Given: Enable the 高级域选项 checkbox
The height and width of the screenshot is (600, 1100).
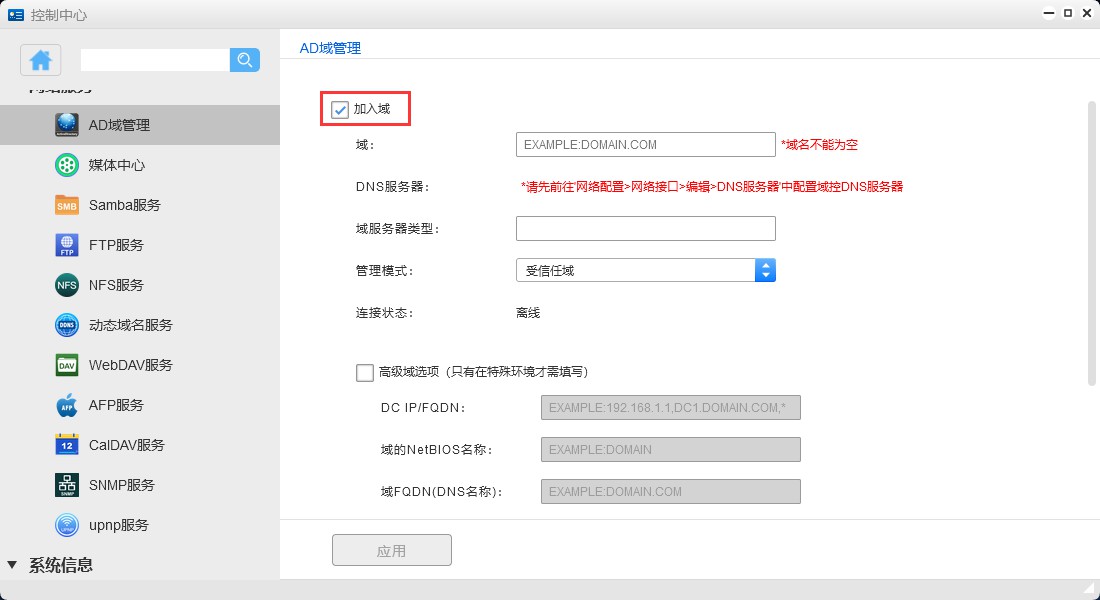Looking at the screenshot, I should point(365,372).
